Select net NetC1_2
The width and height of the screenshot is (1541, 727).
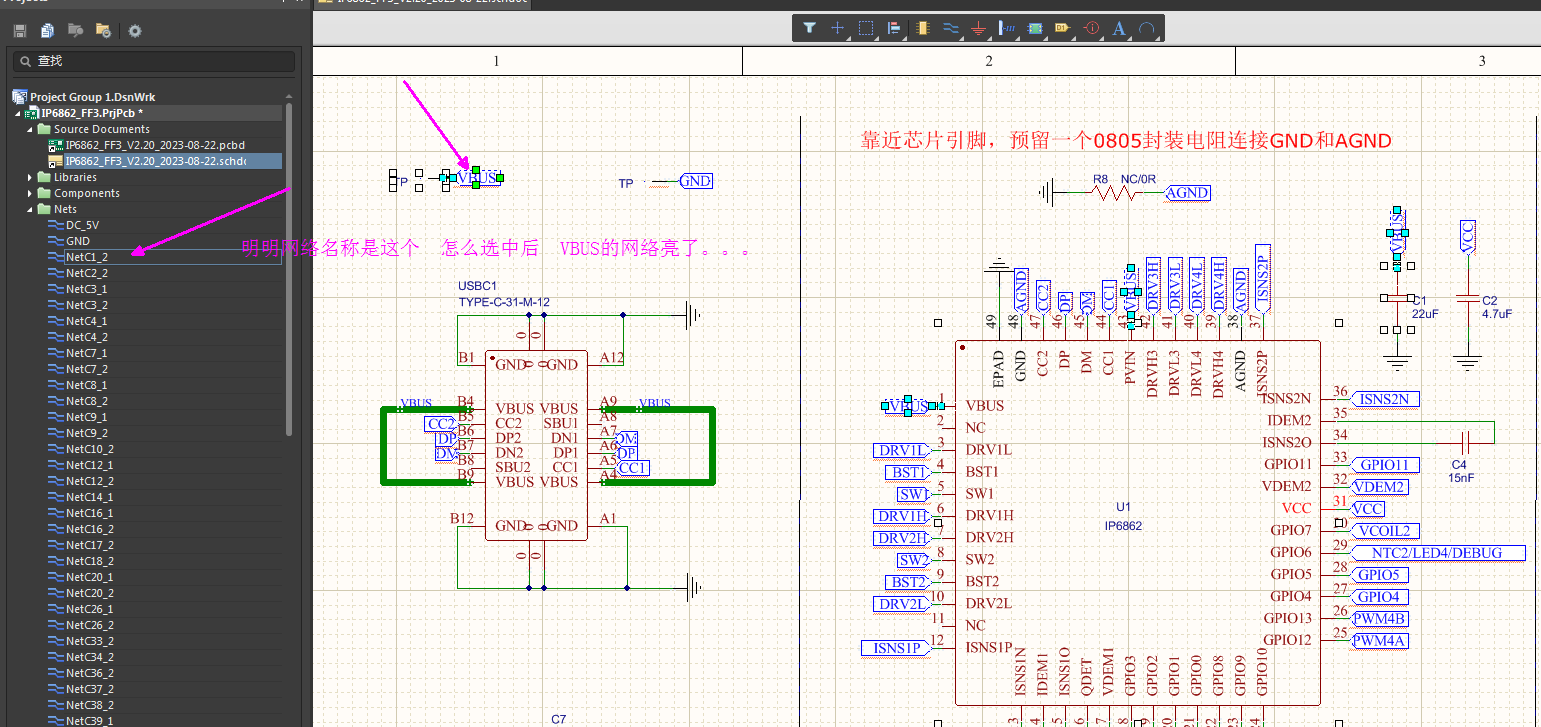click(87, 257)
